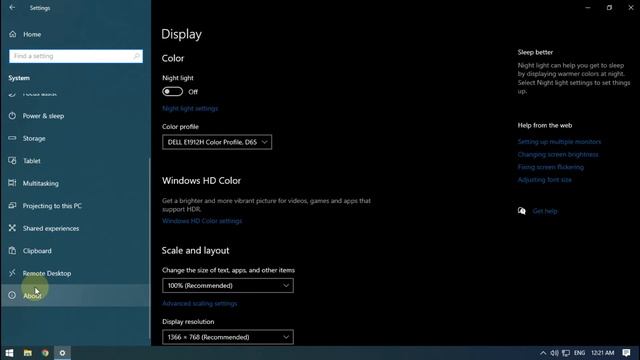This screenshot has height=360, width=640.
Task: Click the Storage drive icon
Action: pyautogui.click(x=12, y=138)
